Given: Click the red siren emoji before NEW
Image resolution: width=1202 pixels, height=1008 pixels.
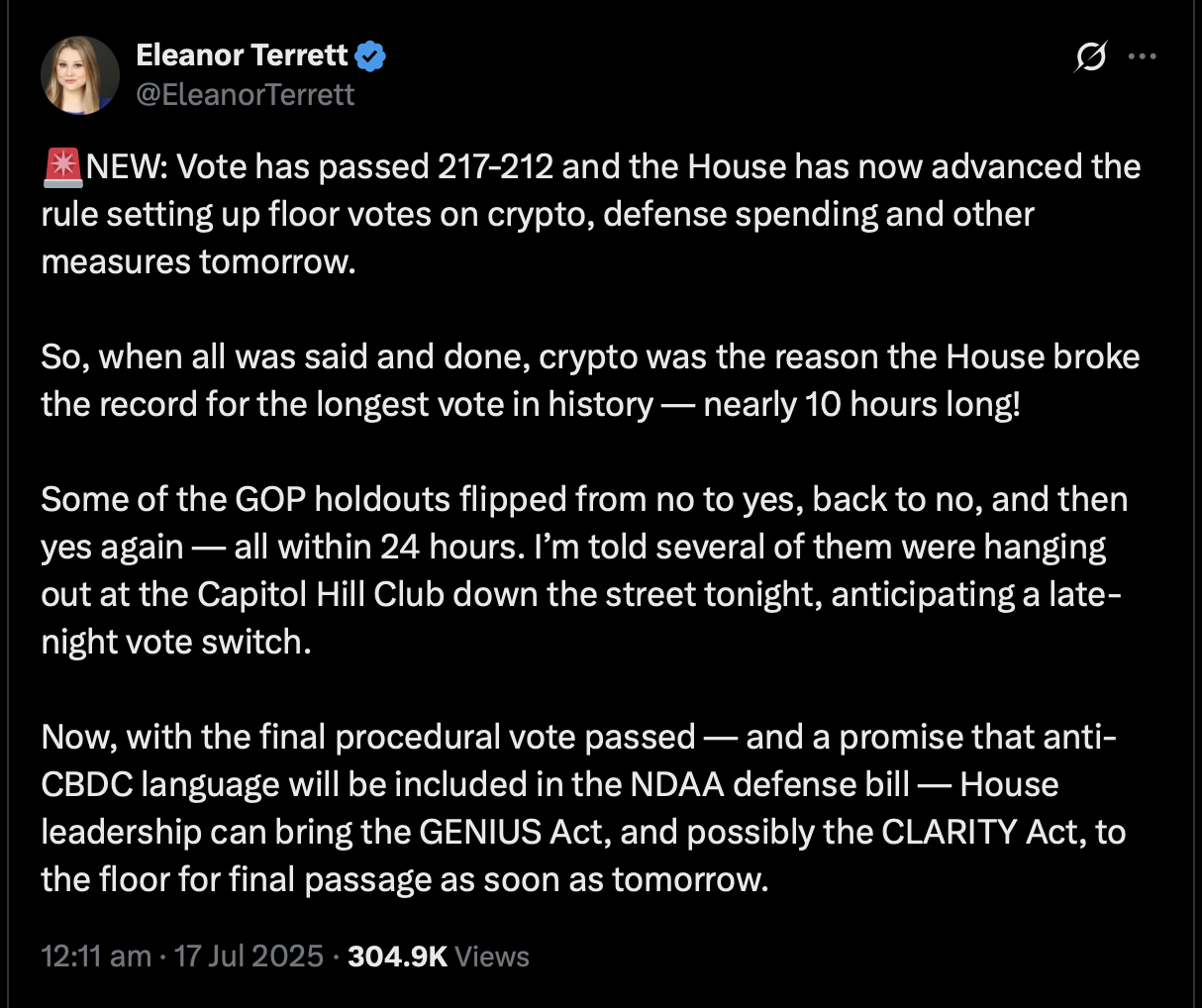Looking at the screenshot, I should [x=62, y=167].
